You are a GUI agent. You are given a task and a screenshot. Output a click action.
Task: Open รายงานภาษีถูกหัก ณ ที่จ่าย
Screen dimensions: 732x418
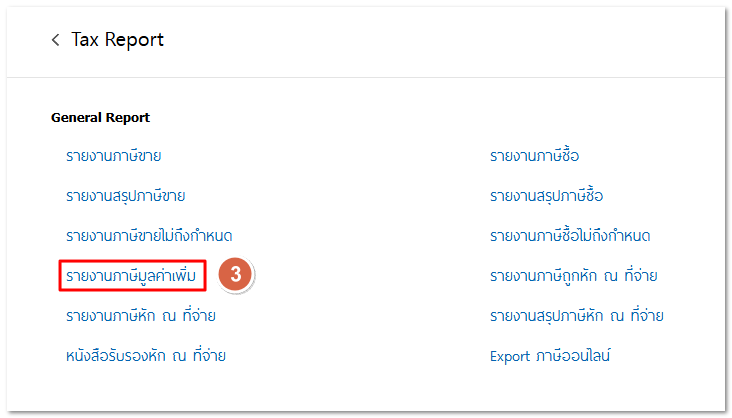(573, 275)
